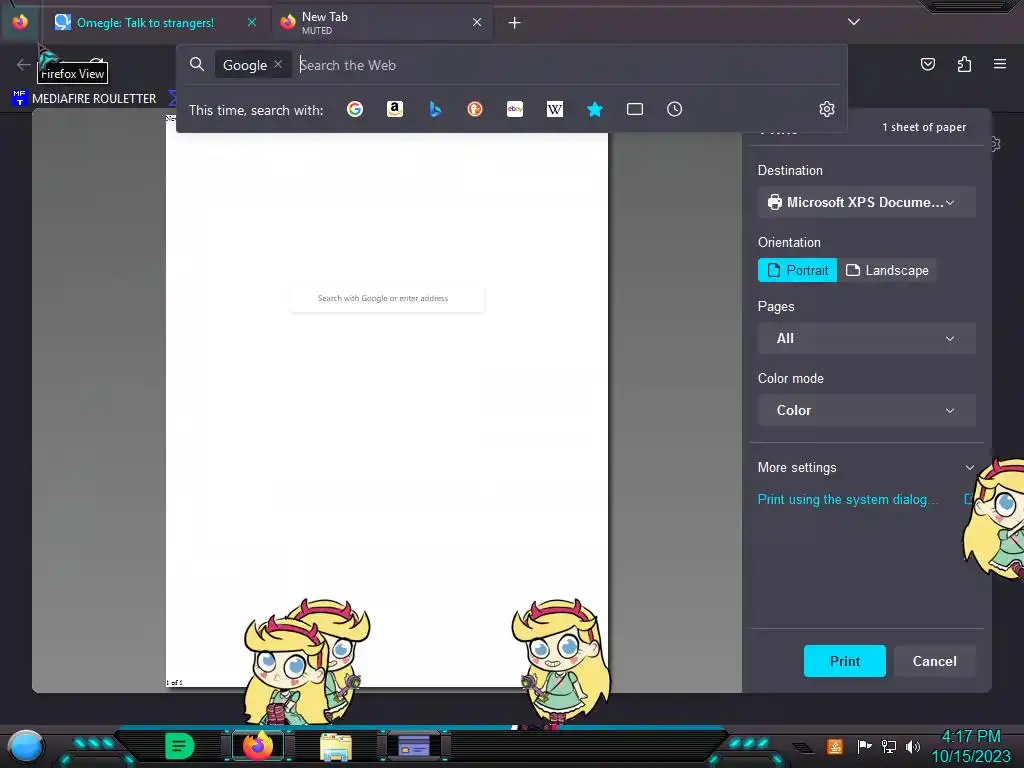Click the Print button
Viewport: 1024px width, 768px height.
pos(844,661)
